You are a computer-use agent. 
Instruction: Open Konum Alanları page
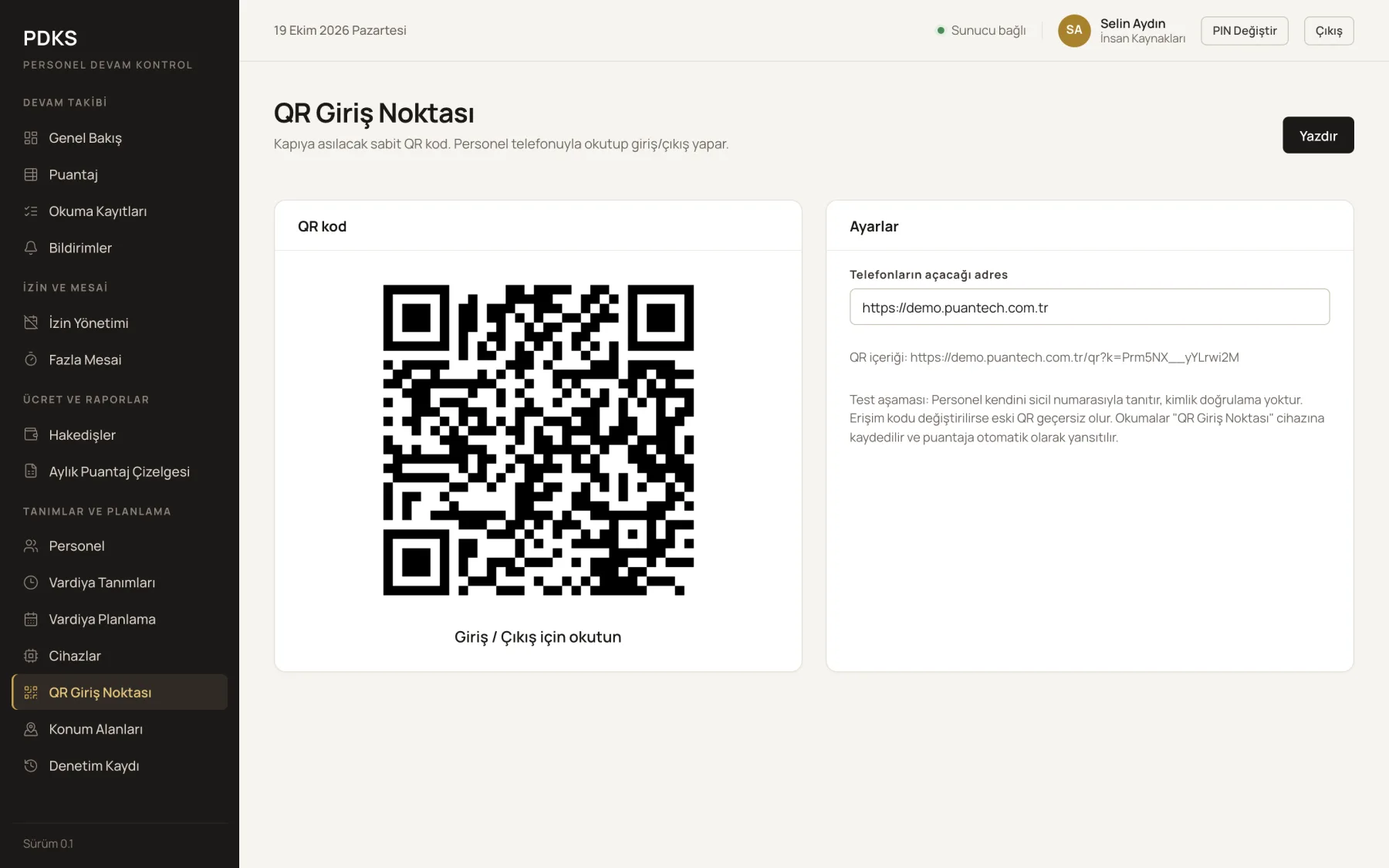[x=120, y=729]
